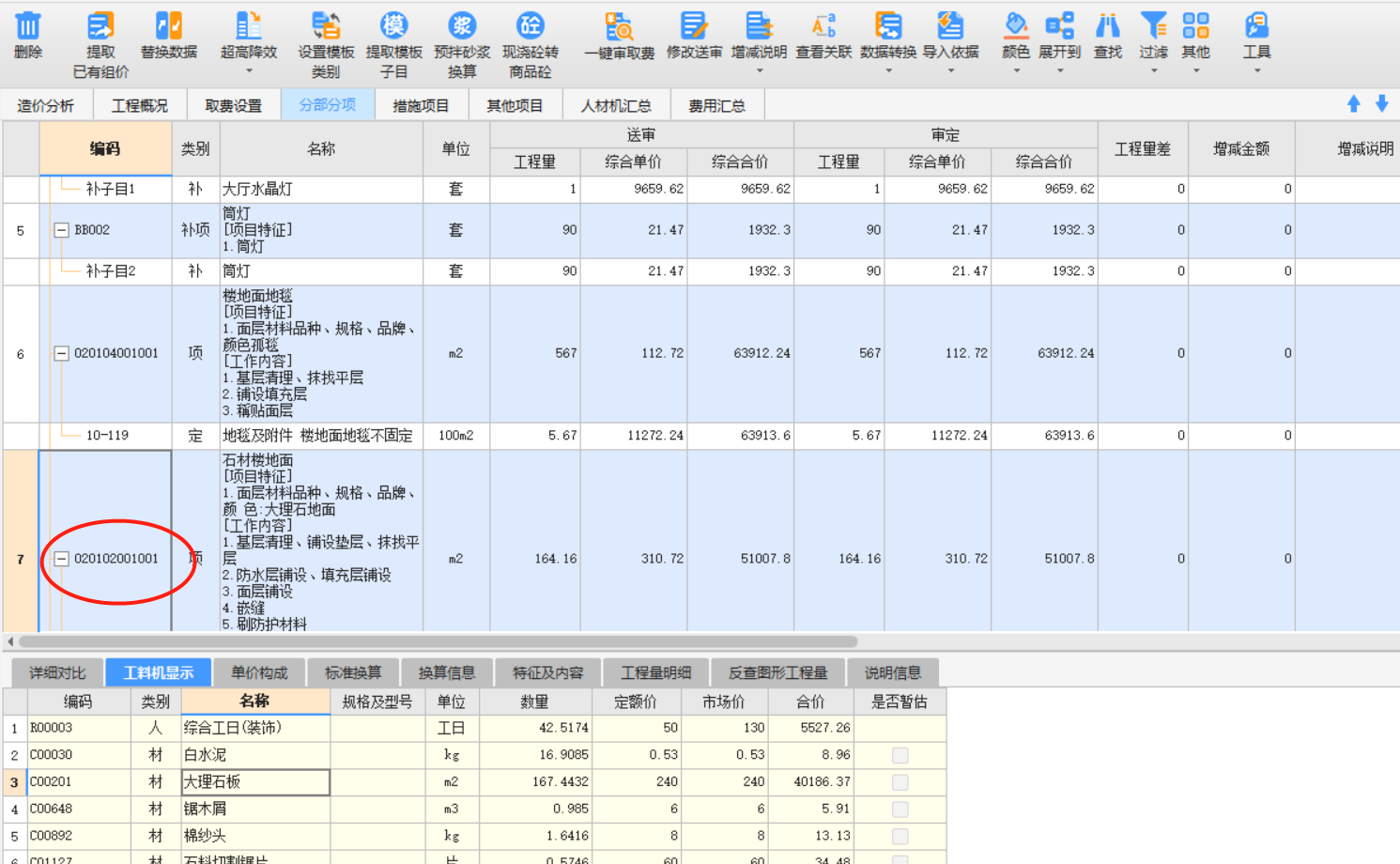The height and width of the screenshot is (864, 1400).
Task: Select row number 6 header
Action: point(21,354)
